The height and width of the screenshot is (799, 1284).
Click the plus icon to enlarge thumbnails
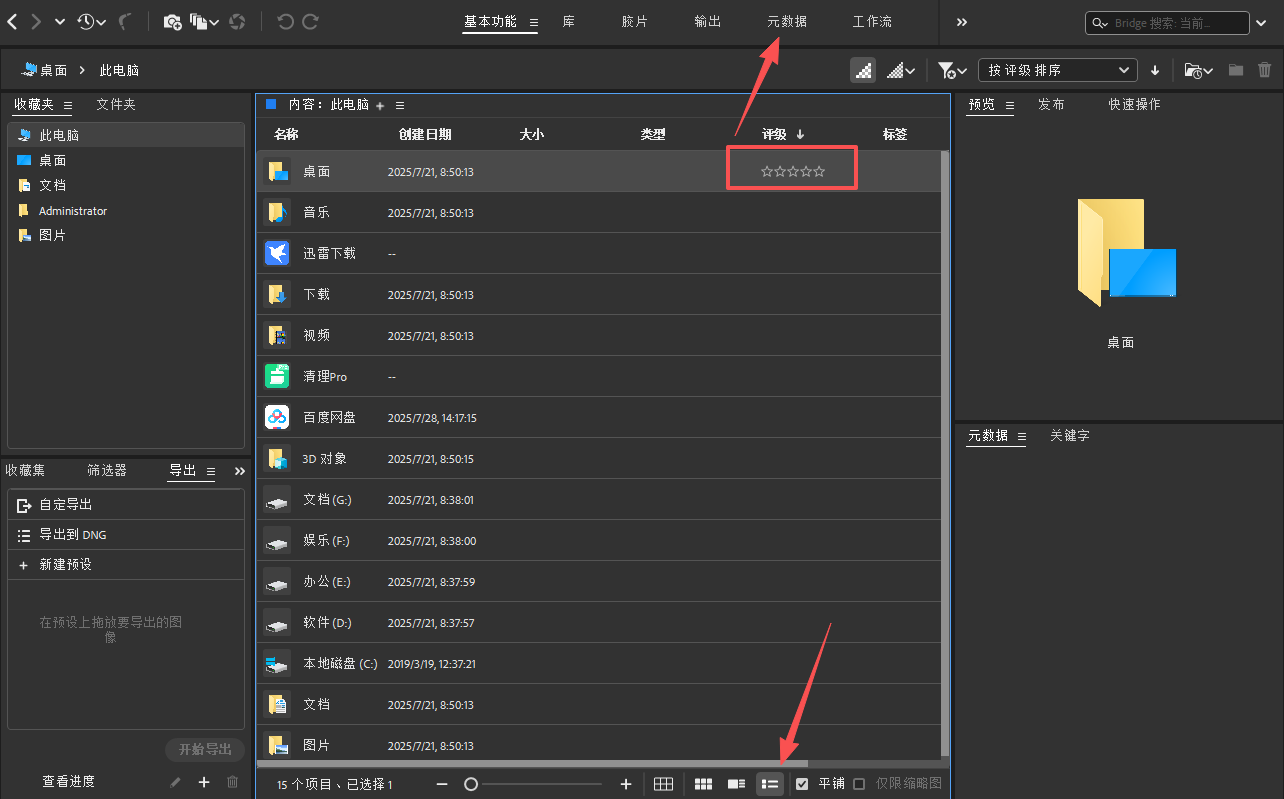[x=626, y=784]
